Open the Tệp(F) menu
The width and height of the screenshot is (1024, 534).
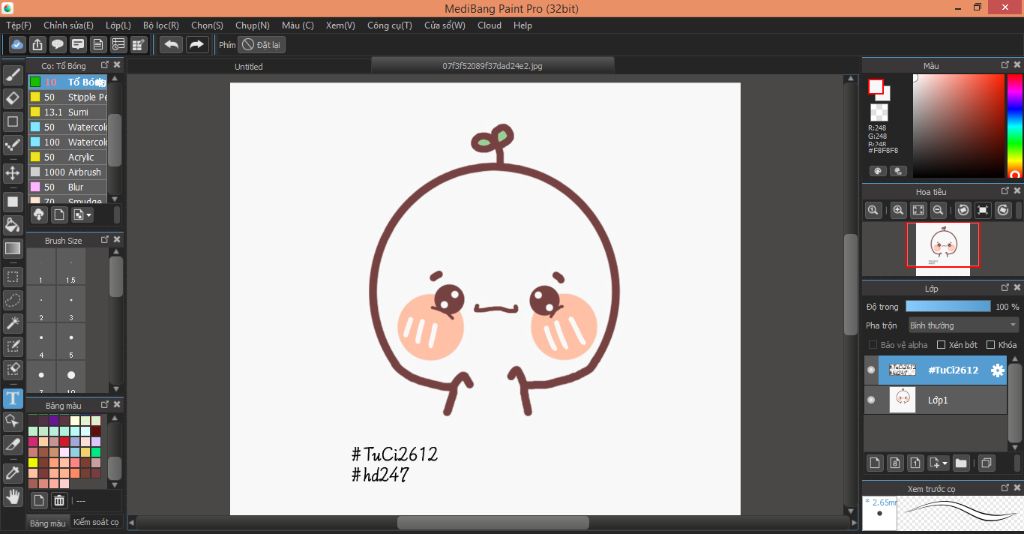point(18,25)
